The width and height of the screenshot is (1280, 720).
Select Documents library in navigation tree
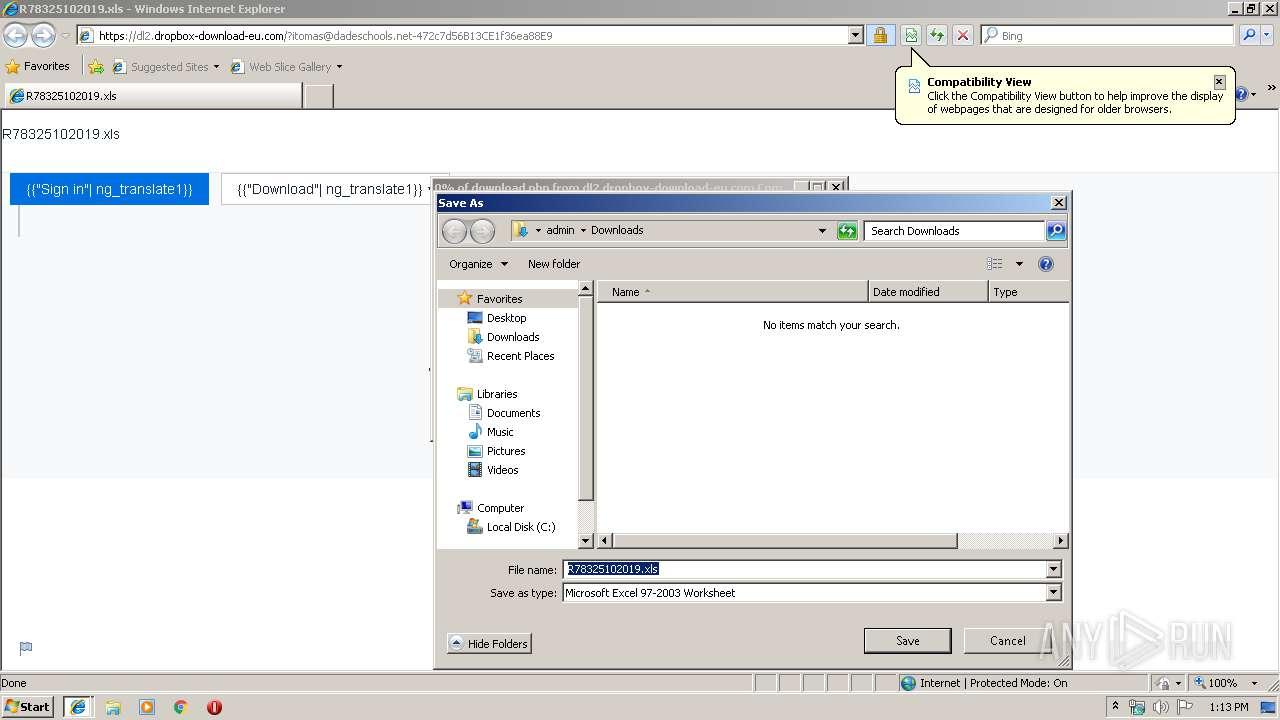pos(513,413)
